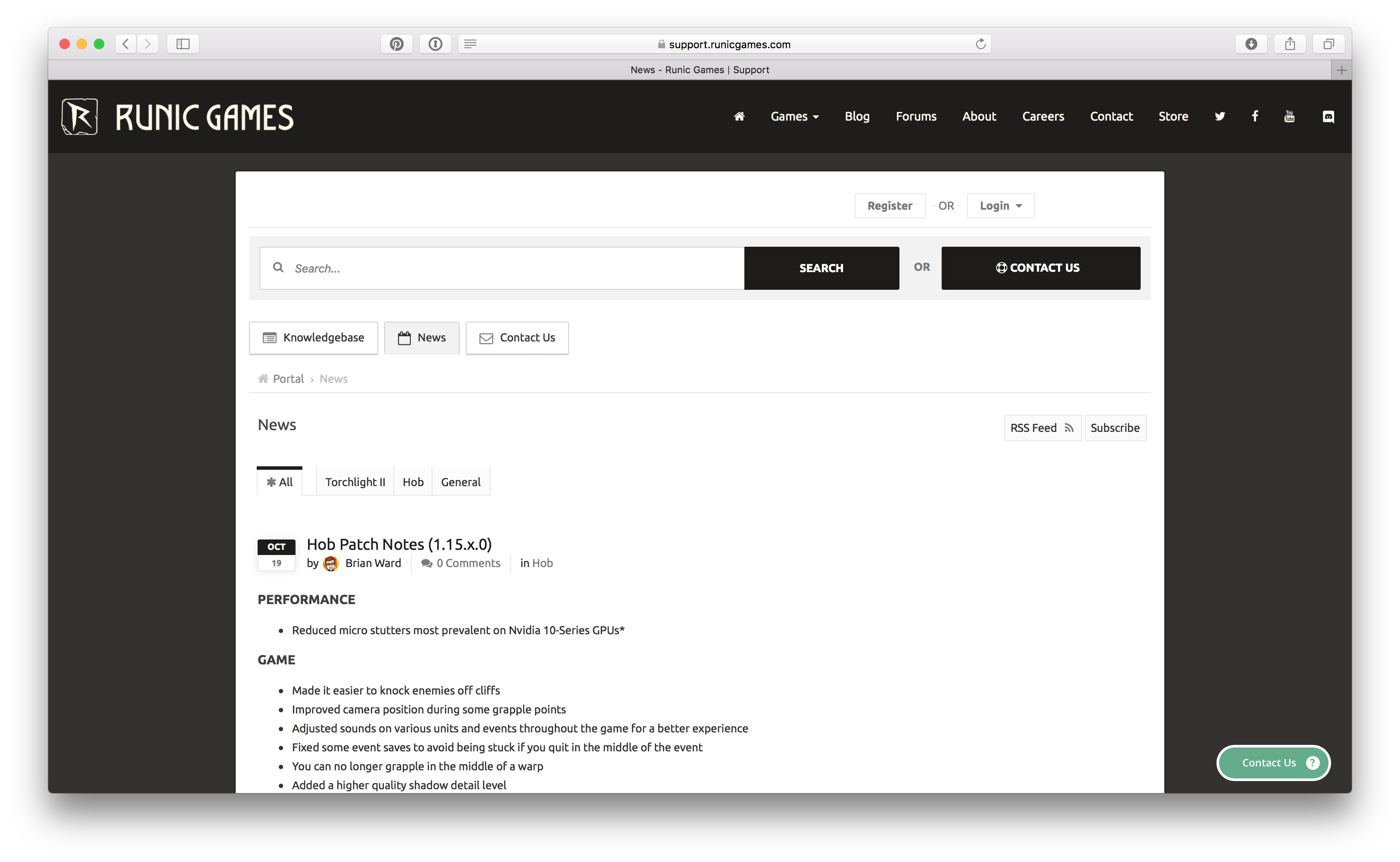This screenshot has width=1400, height=862.
Task: Click into the Search input field
Action: pos(513,268)
